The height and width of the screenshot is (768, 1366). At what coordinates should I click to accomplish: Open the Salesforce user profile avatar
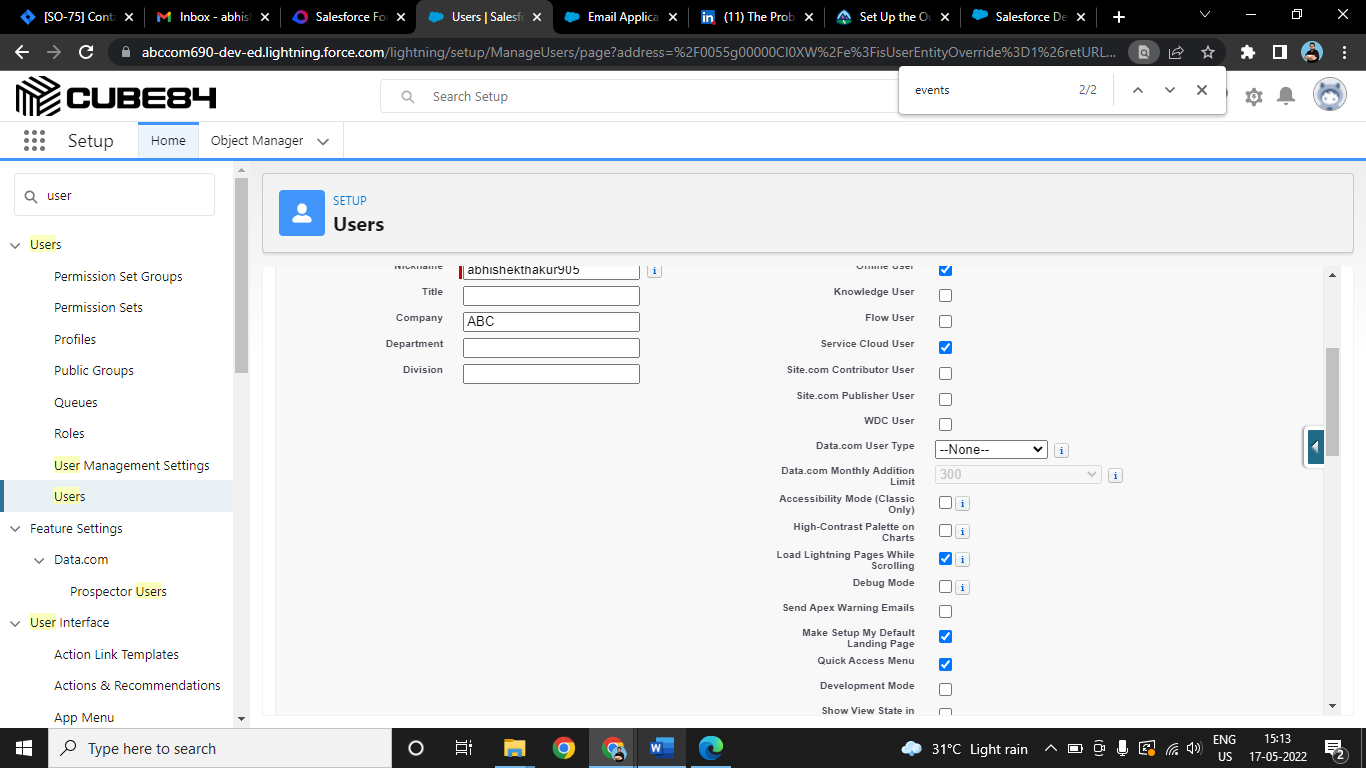(x=1330, y=96)
